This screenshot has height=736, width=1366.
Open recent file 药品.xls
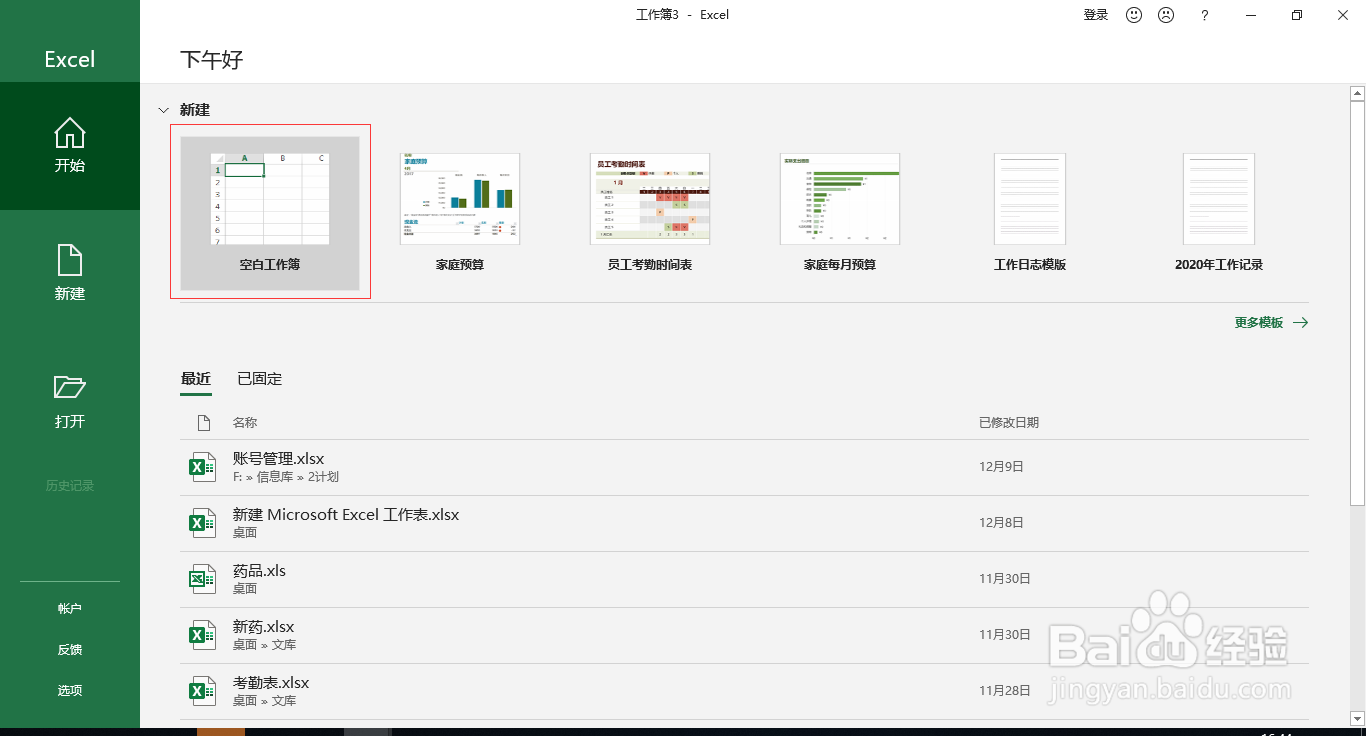744,579
